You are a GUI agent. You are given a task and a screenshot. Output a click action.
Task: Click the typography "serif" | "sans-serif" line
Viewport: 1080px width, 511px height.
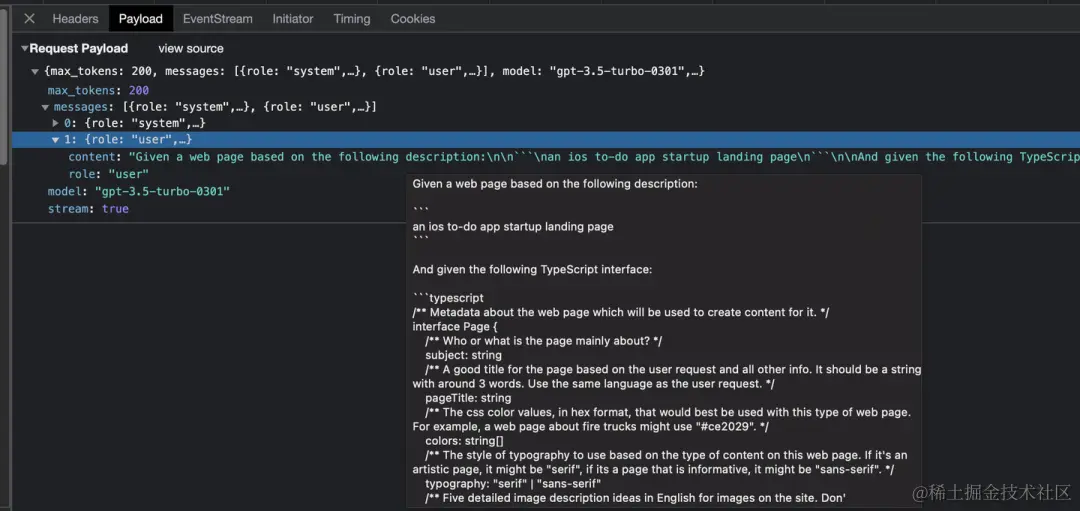(x=512, y=483)
